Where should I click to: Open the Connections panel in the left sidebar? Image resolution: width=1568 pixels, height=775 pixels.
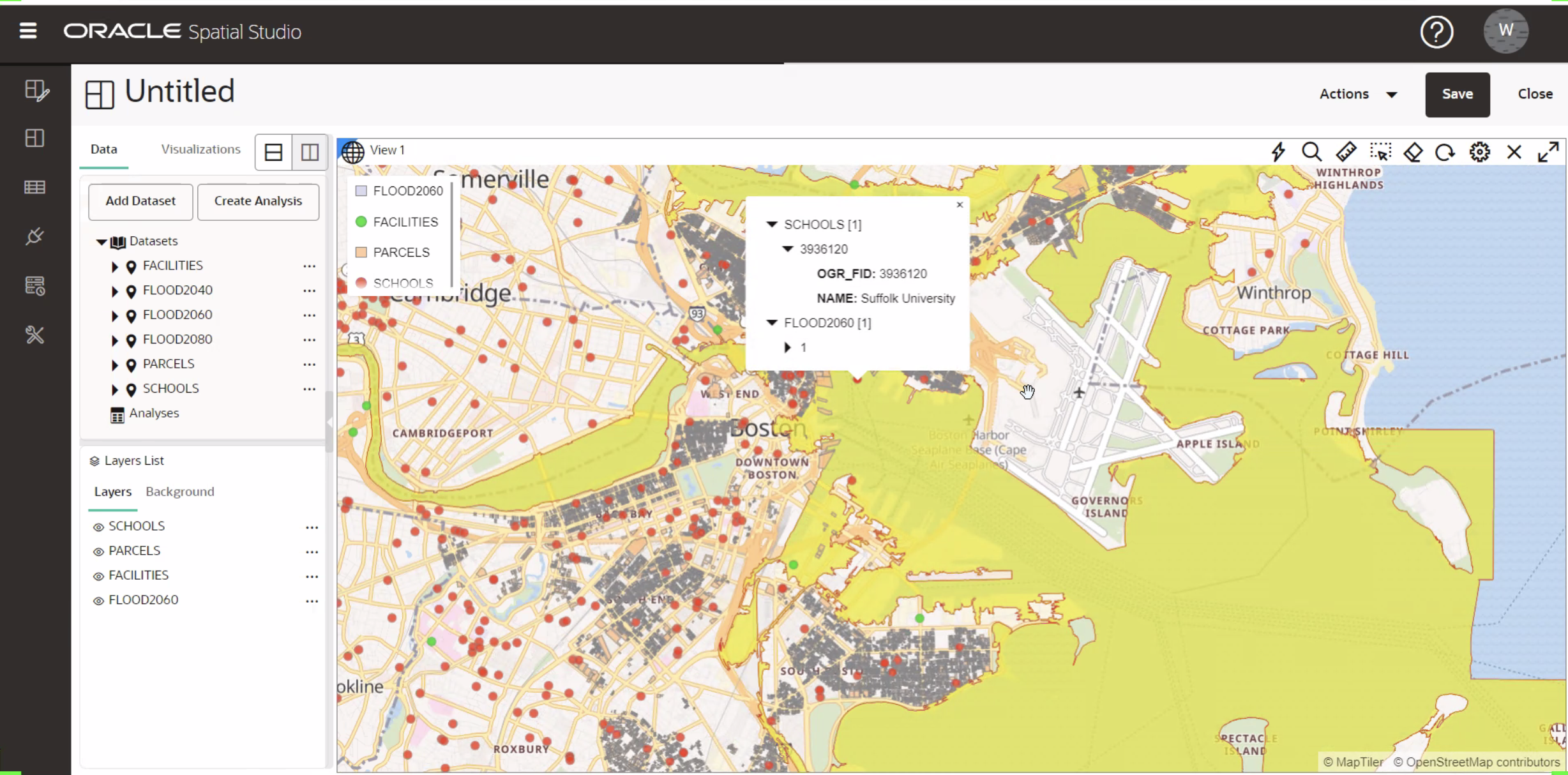click(34, 236)
